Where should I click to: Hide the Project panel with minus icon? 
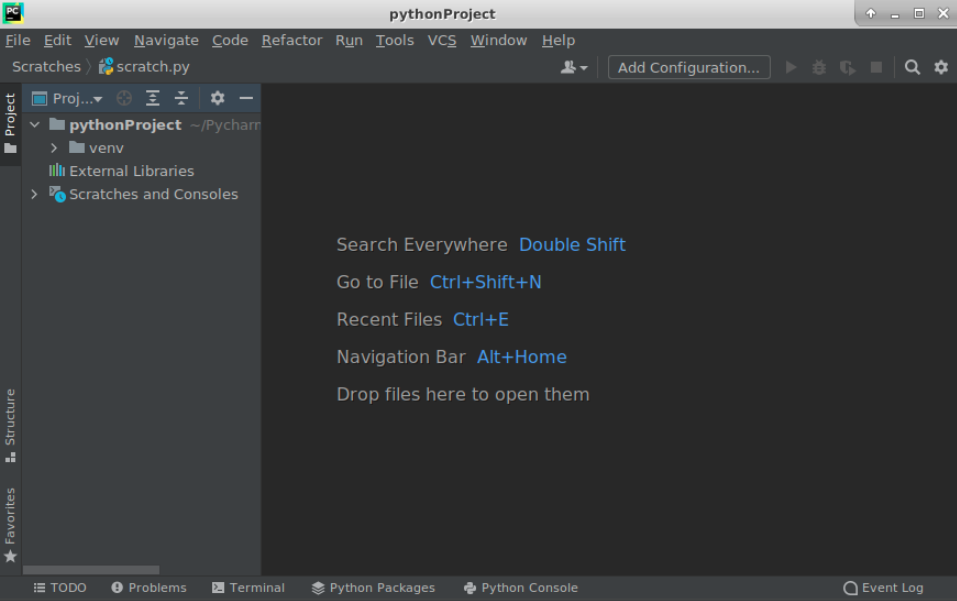(x=246, y=98)
